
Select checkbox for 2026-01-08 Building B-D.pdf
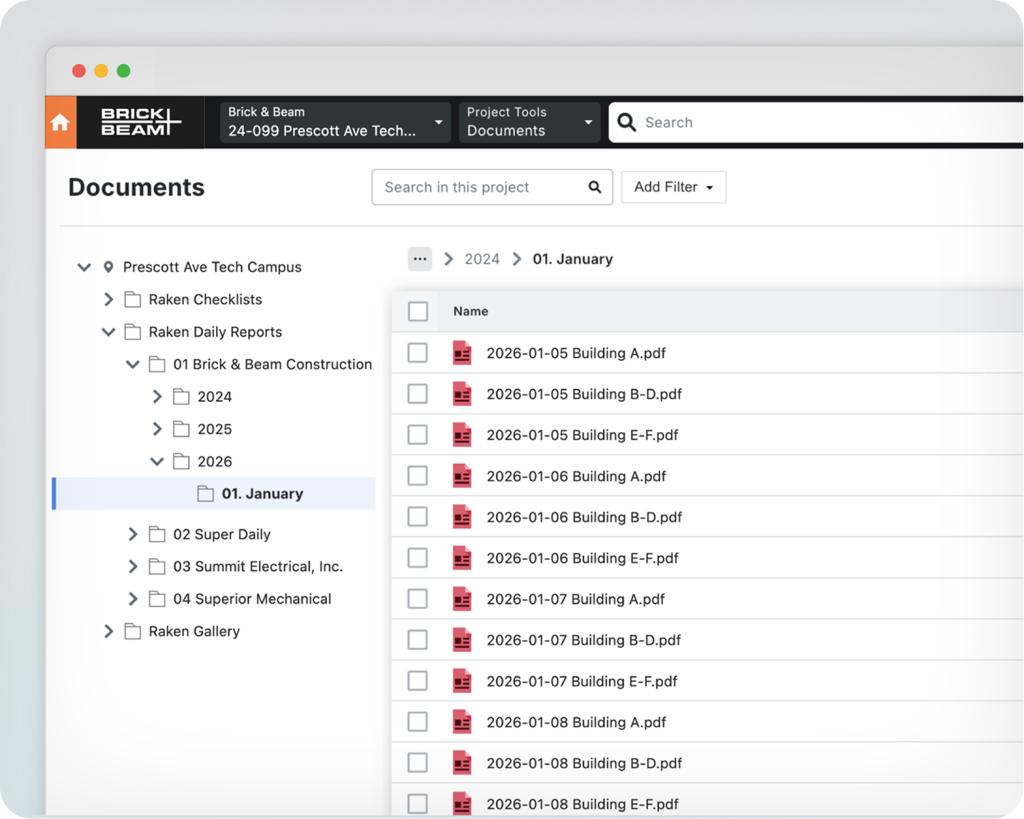pyautogui.click(x=418, y=763)
